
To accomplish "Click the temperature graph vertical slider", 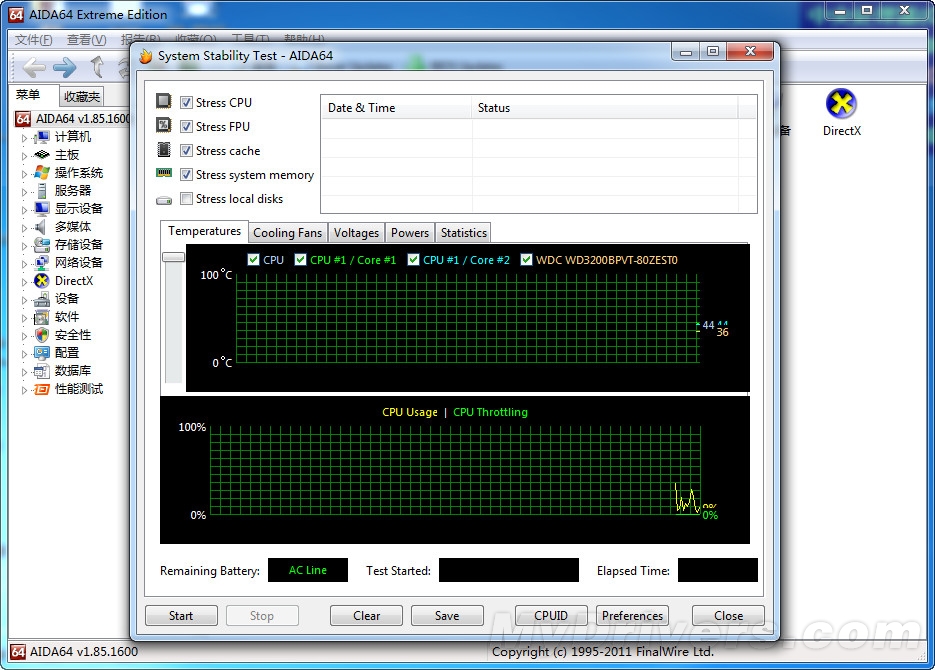I will (174, 258).
